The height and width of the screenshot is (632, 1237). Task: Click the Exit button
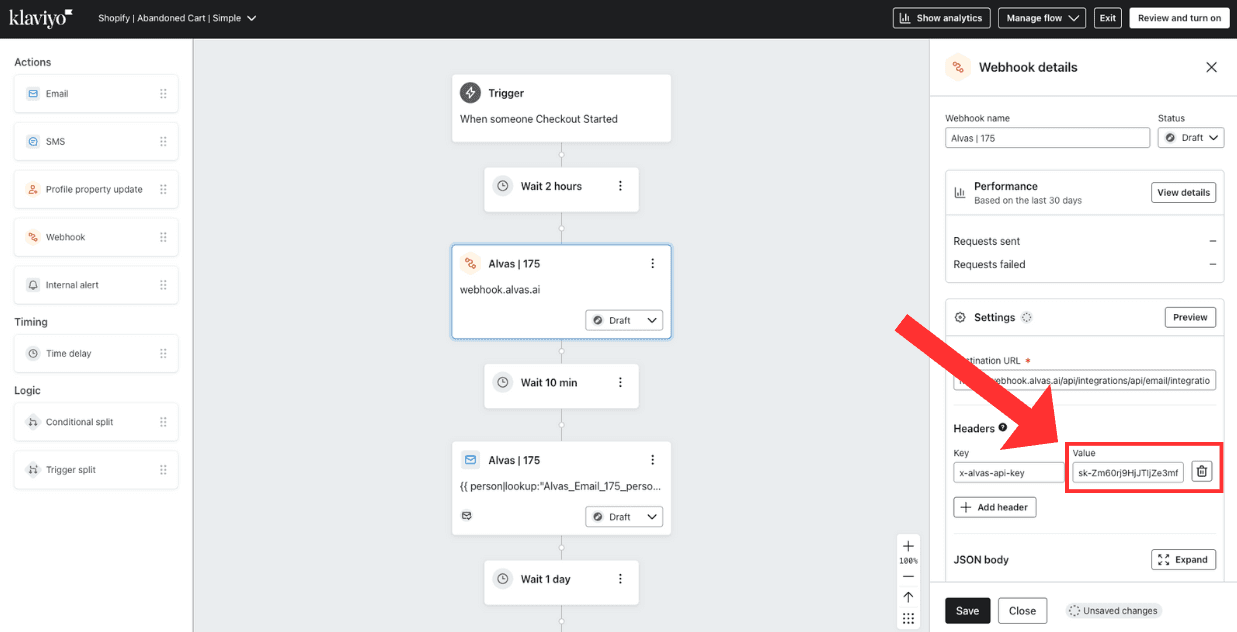coord(1107,18)
